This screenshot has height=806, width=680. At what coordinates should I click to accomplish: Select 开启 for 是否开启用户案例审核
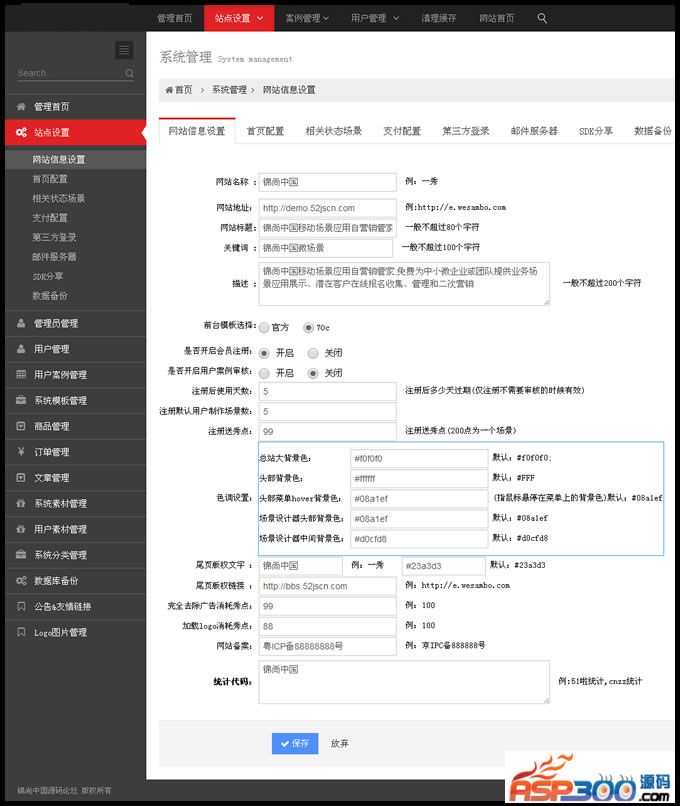click(264, 373)
